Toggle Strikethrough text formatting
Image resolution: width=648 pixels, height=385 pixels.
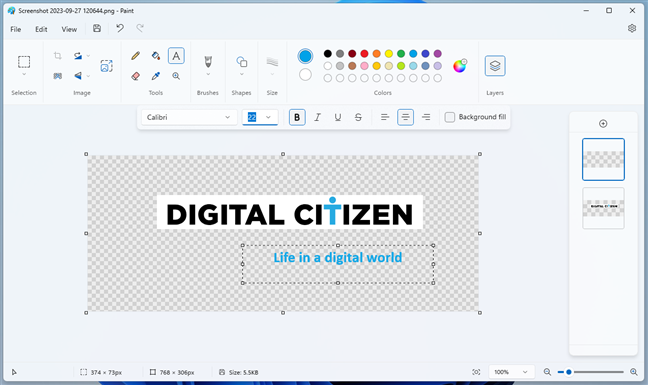[x=358, y=117]
